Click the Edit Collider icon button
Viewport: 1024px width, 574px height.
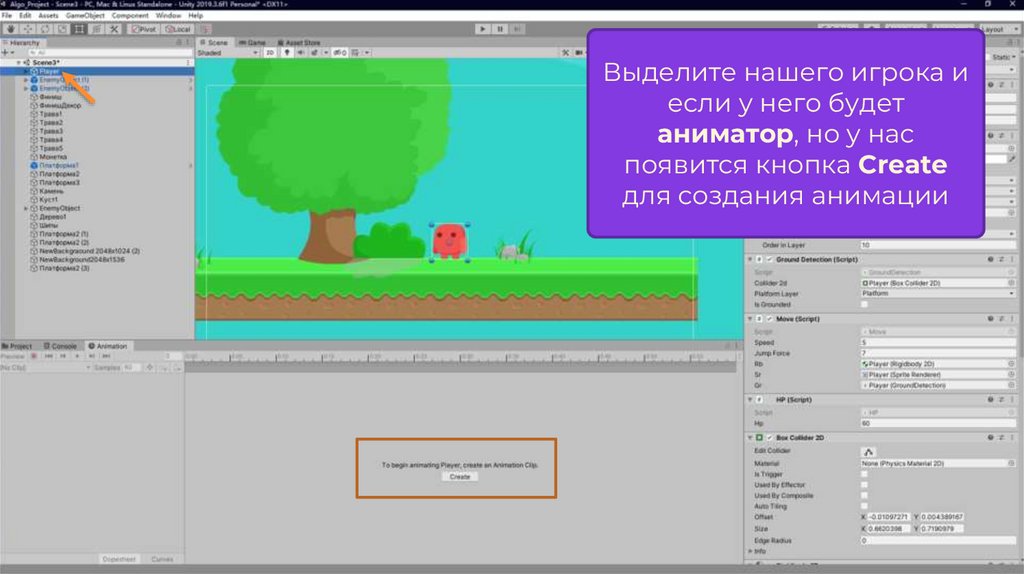(x=869, y=451)
